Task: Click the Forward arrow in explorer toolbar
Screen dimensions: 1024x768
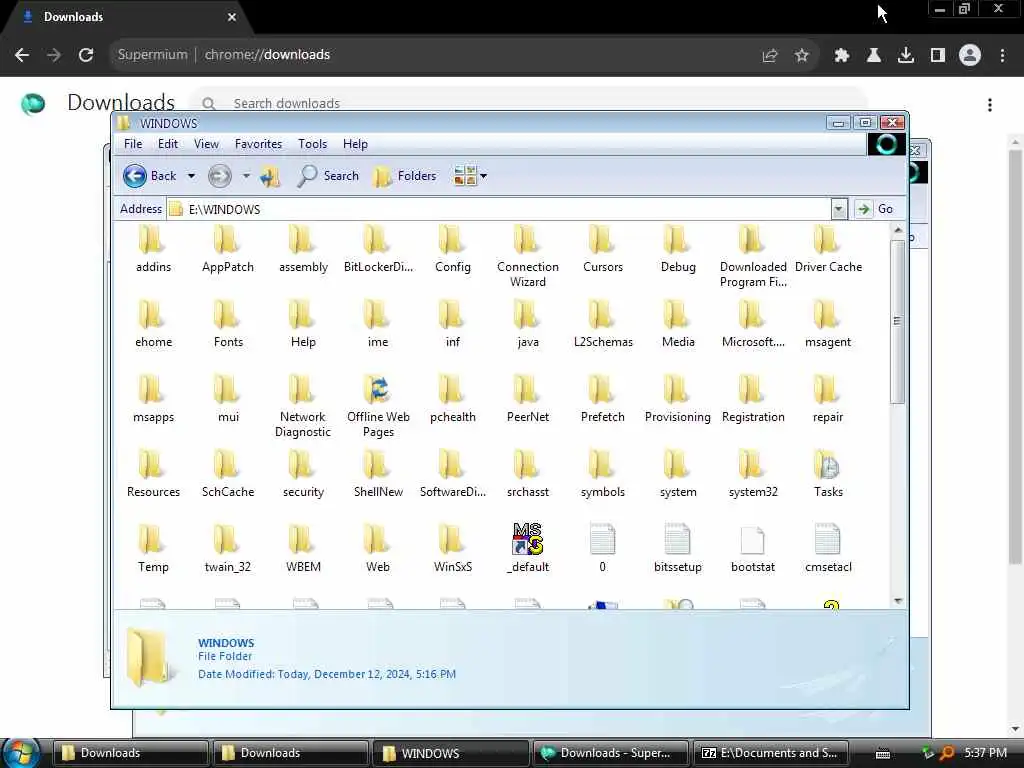Action: [220, 176]
